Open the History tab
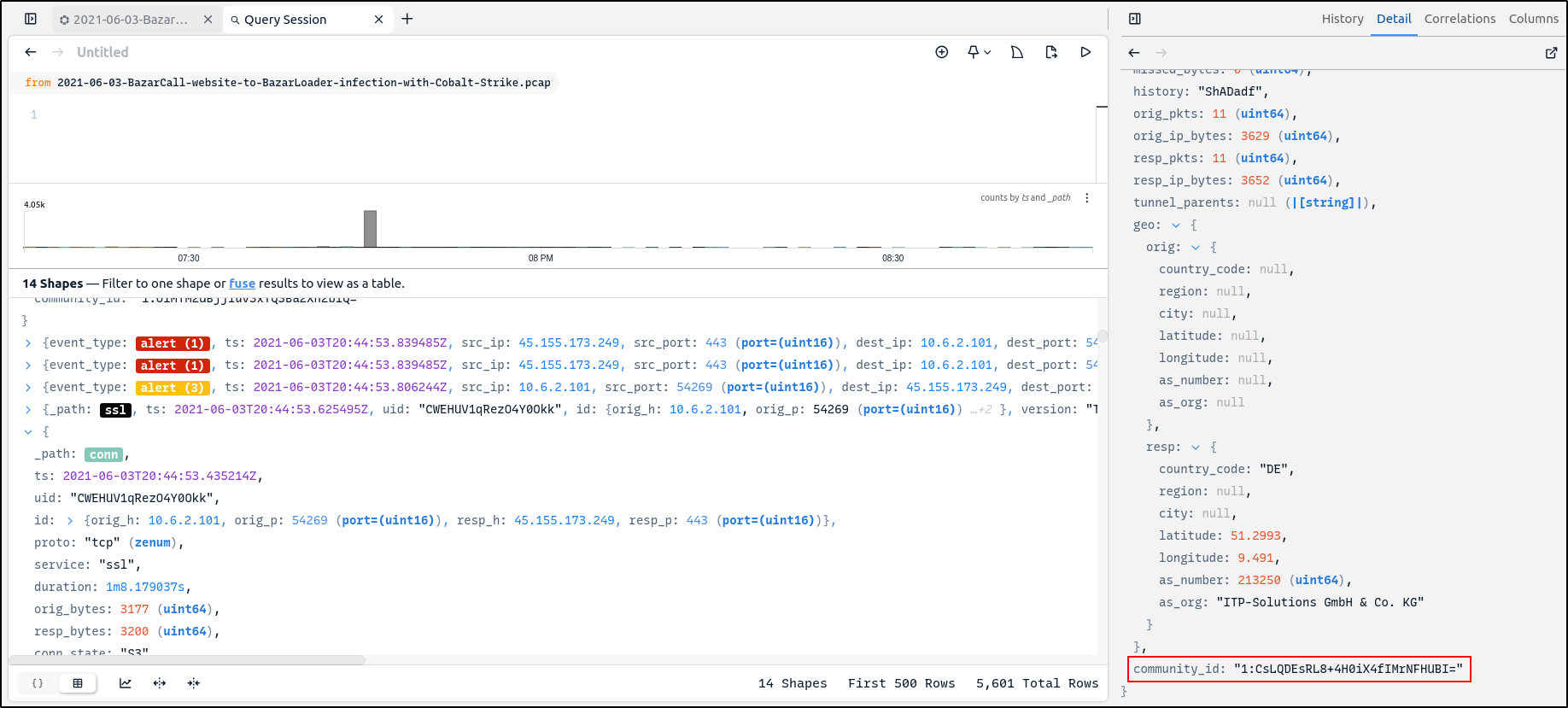This screenshot has height=708, width=1568. [x=1342, y=19]
